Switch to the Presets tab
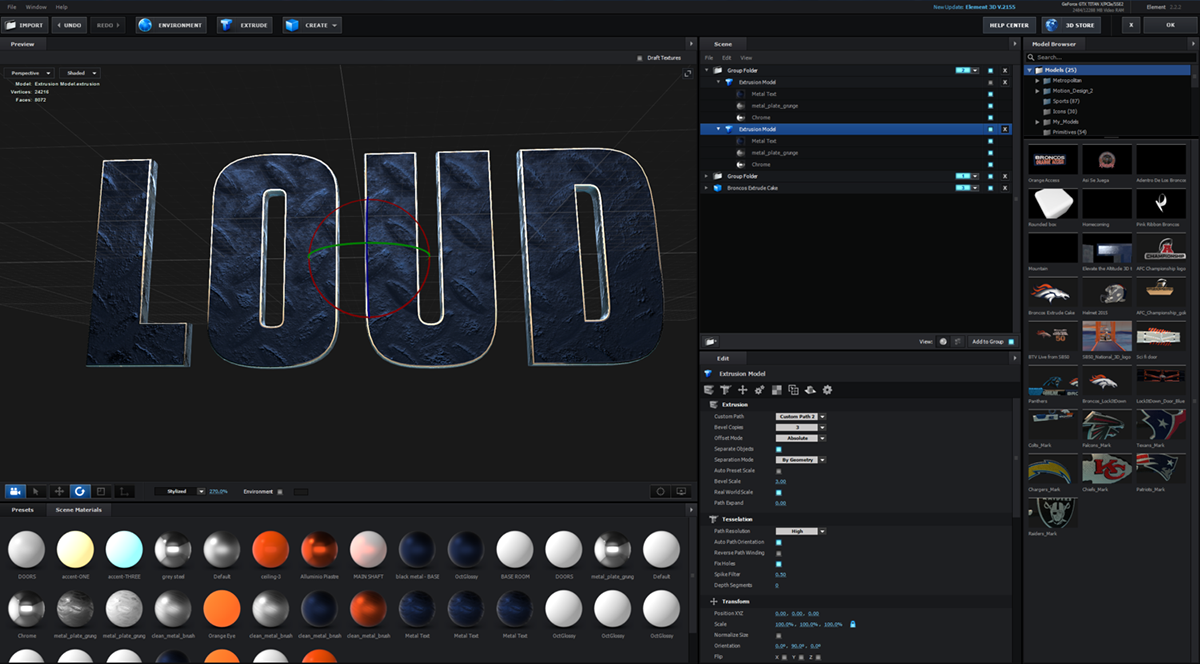The width and height of the screenshot is (1200, 664). click(22, 510)
